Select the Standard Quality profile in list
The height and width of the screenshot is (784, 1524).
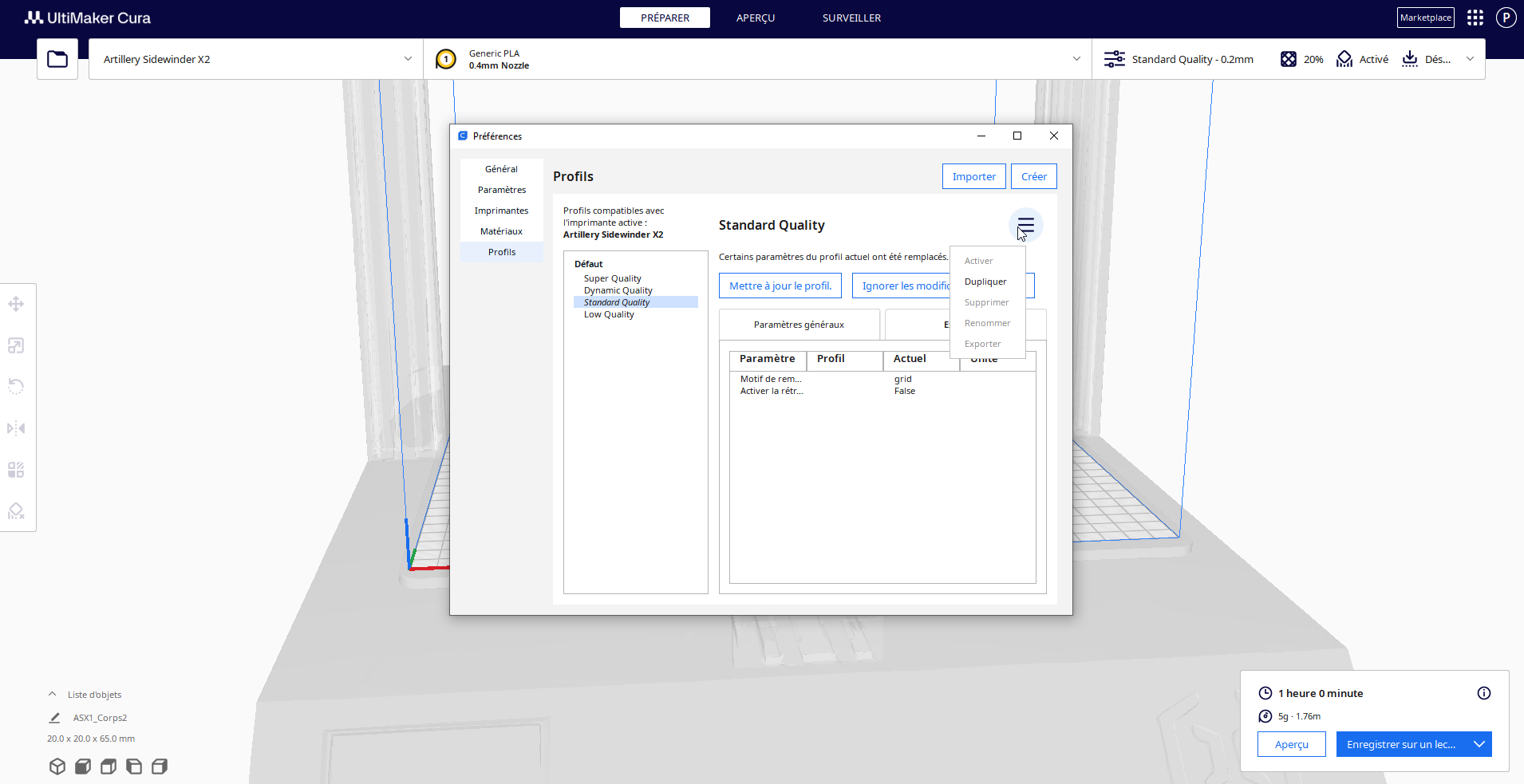click(x=635, y=302)
